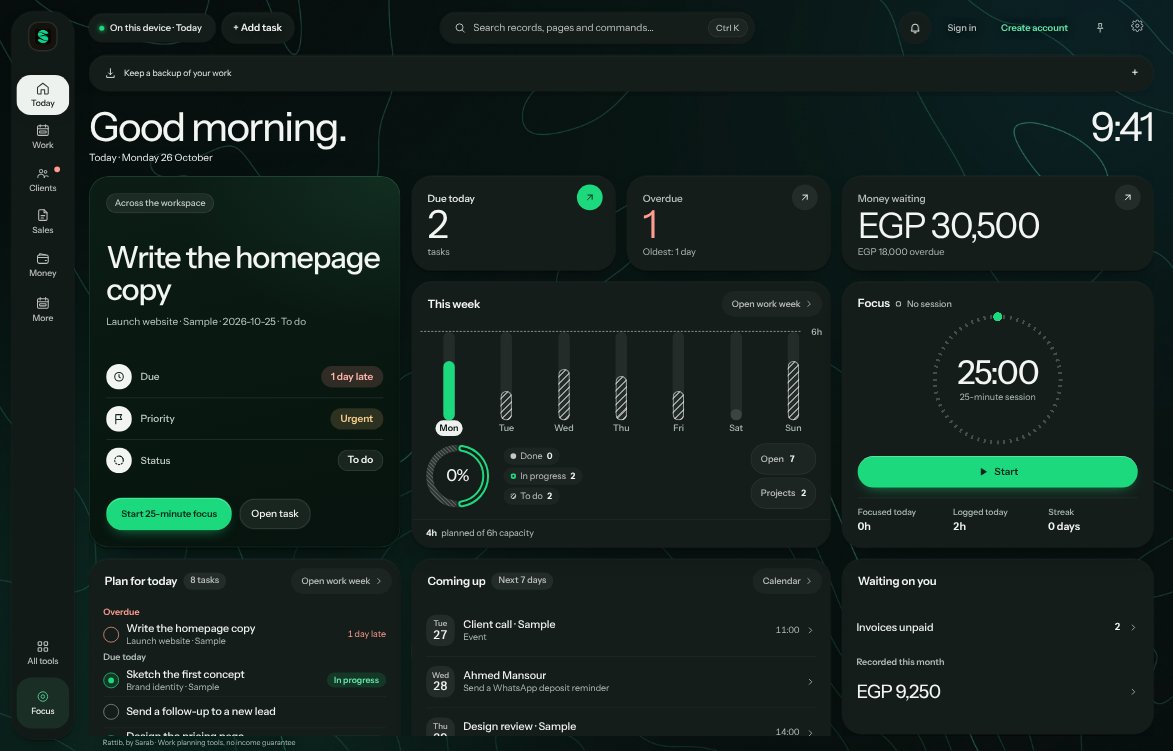Image resolution: width=1173 pixels, height=751 pixels.
Task: Open All tools grid
Action: [x=43, y=652]
